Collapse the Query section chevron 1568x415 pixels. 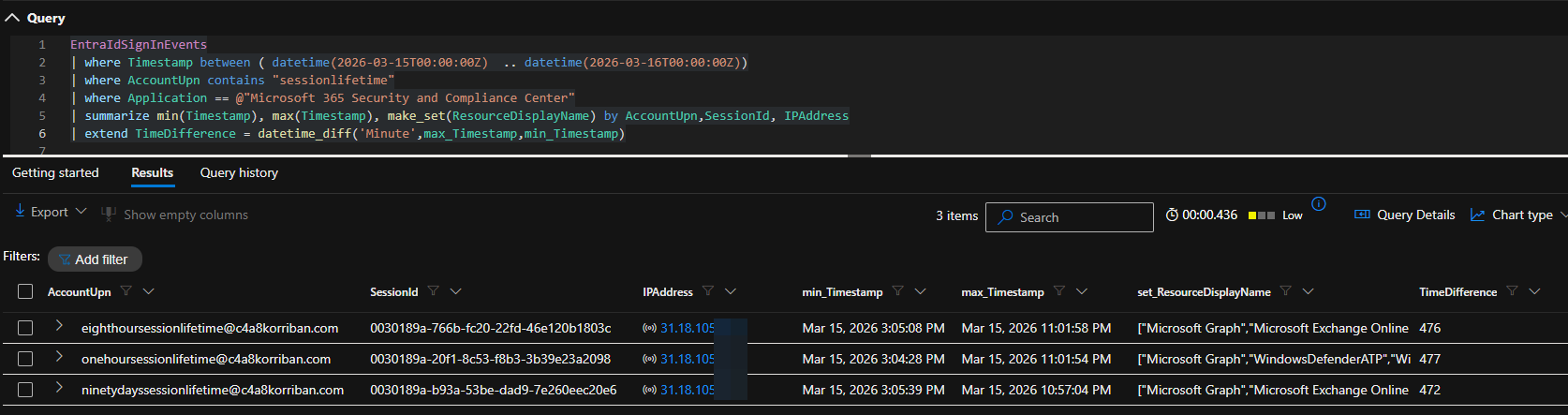click(12, 18)
